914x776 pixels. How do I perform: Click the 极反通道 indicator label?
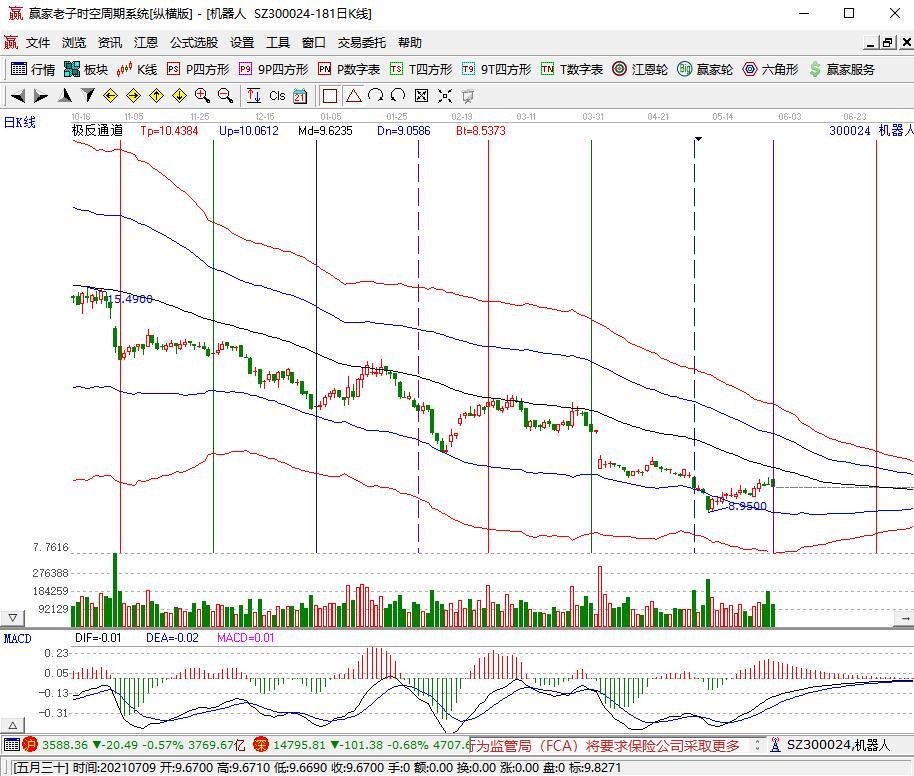point(97,131)
